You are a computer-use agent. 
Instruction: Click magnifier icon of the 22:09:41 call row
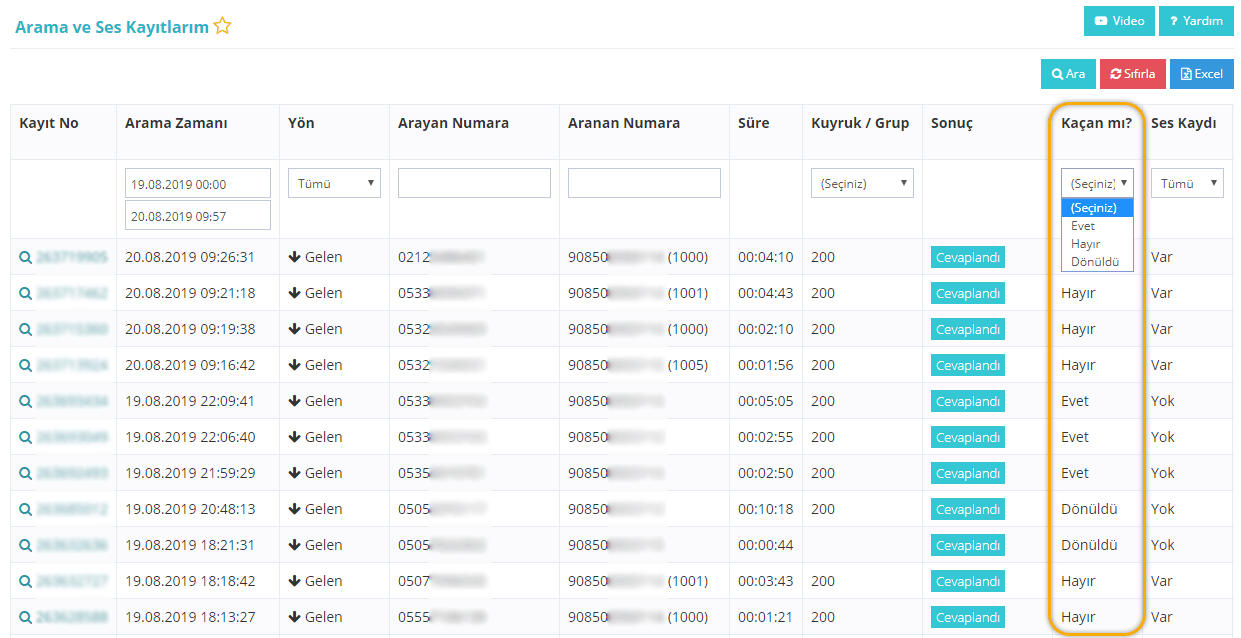point(25,401)
